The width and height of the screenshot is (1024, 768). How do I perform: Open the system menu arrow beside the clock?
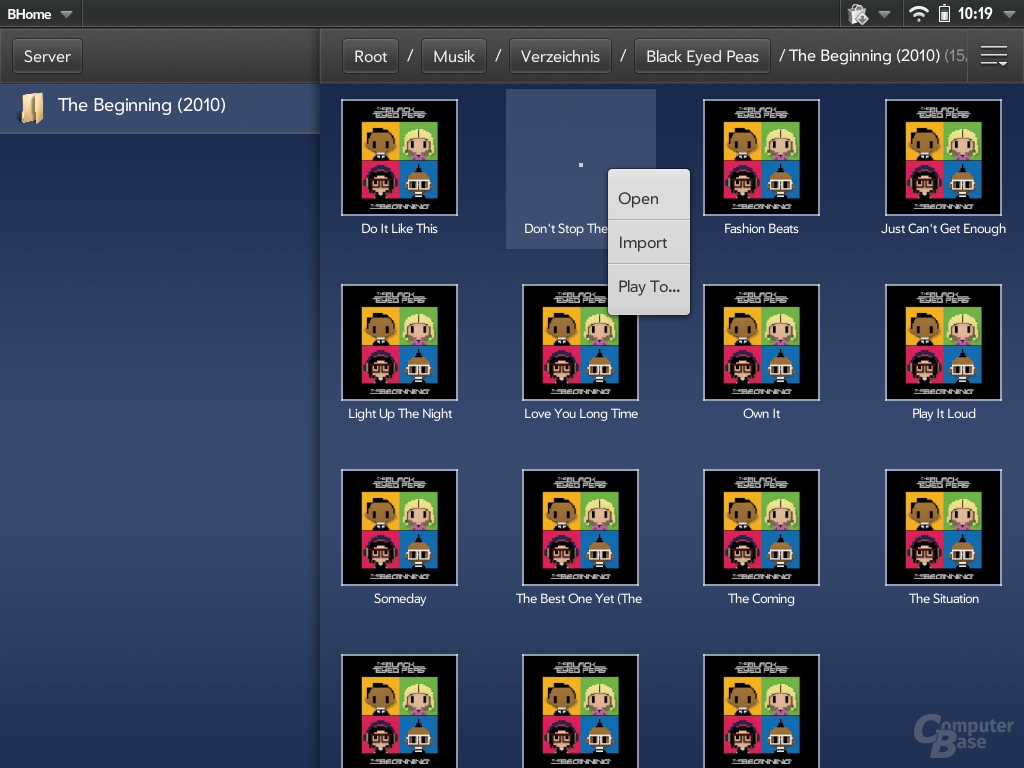(1009, 14)
